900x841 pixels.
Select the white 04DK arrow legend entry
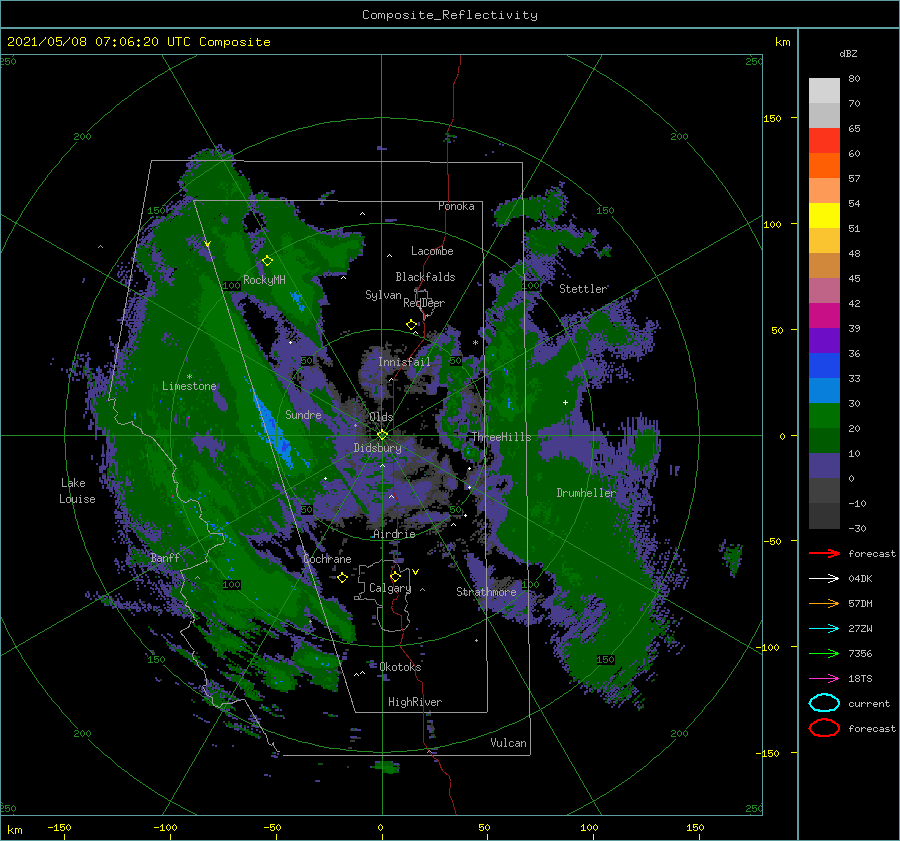824,578
